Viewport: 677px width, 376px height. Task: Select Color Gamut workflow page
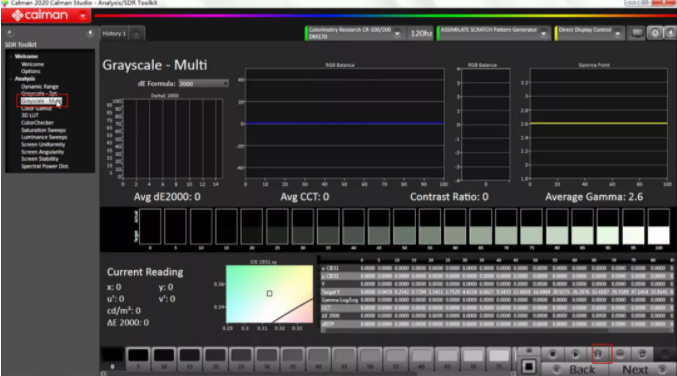pos(37,108)
